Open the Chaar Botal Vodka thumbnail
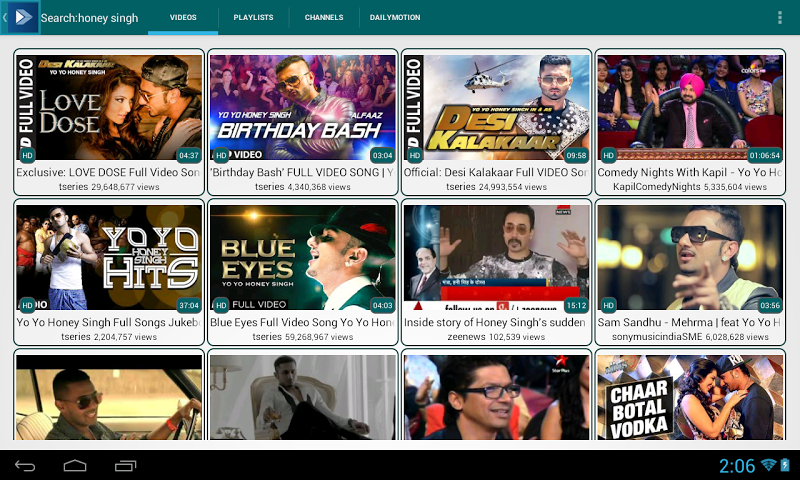The image size is (800, 480). 690,397
